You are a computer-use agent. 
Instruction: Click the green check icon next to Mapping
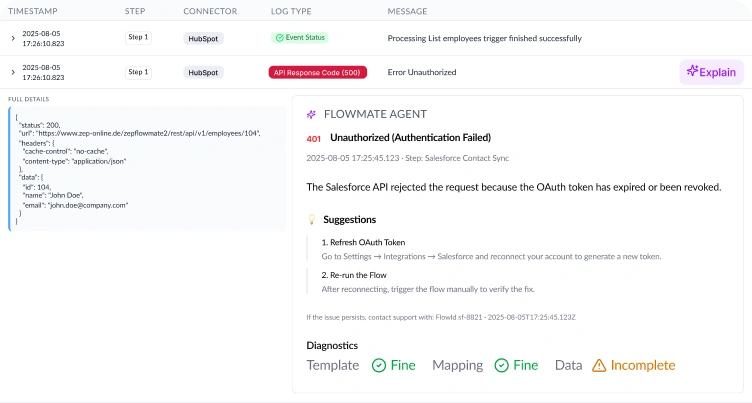pyautogui.click(x=502, y=366)
